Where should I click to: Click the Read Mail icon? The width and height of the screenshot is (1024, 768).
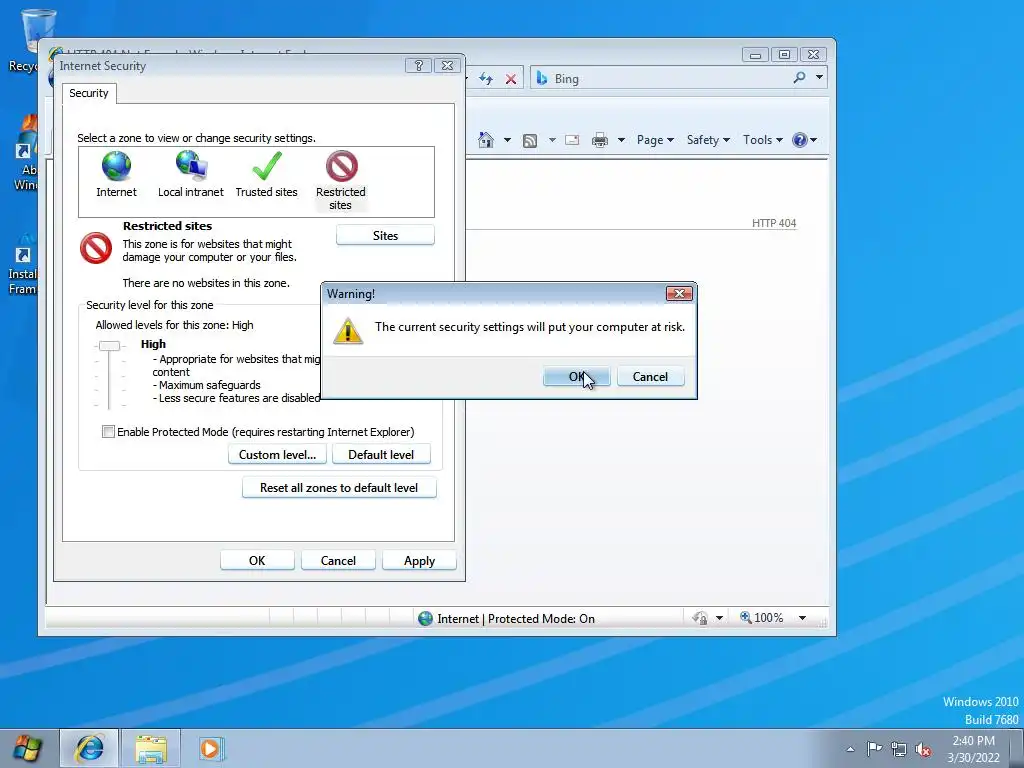point(572,140)
